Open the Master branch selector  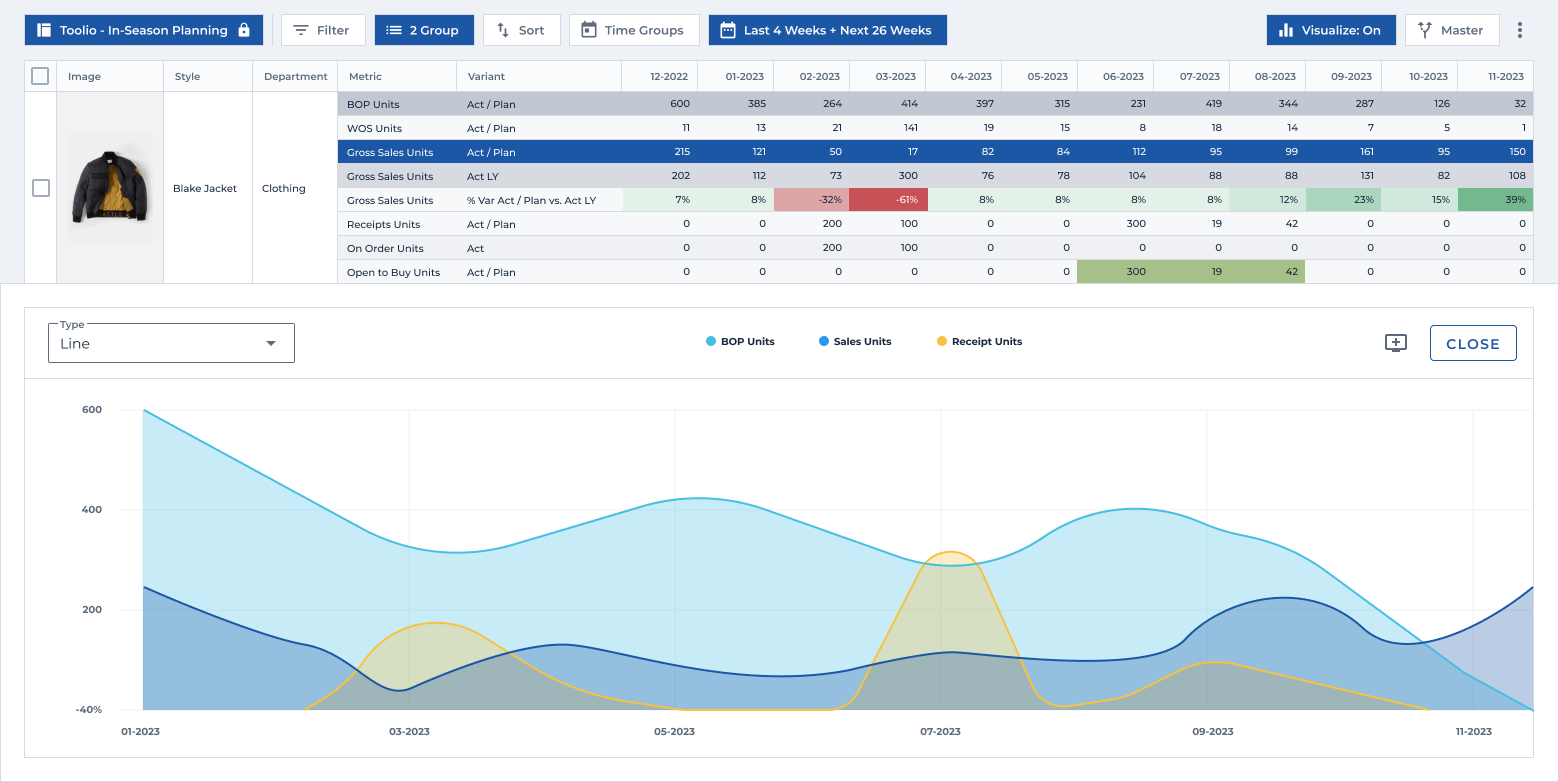(x=1451, y=30)
